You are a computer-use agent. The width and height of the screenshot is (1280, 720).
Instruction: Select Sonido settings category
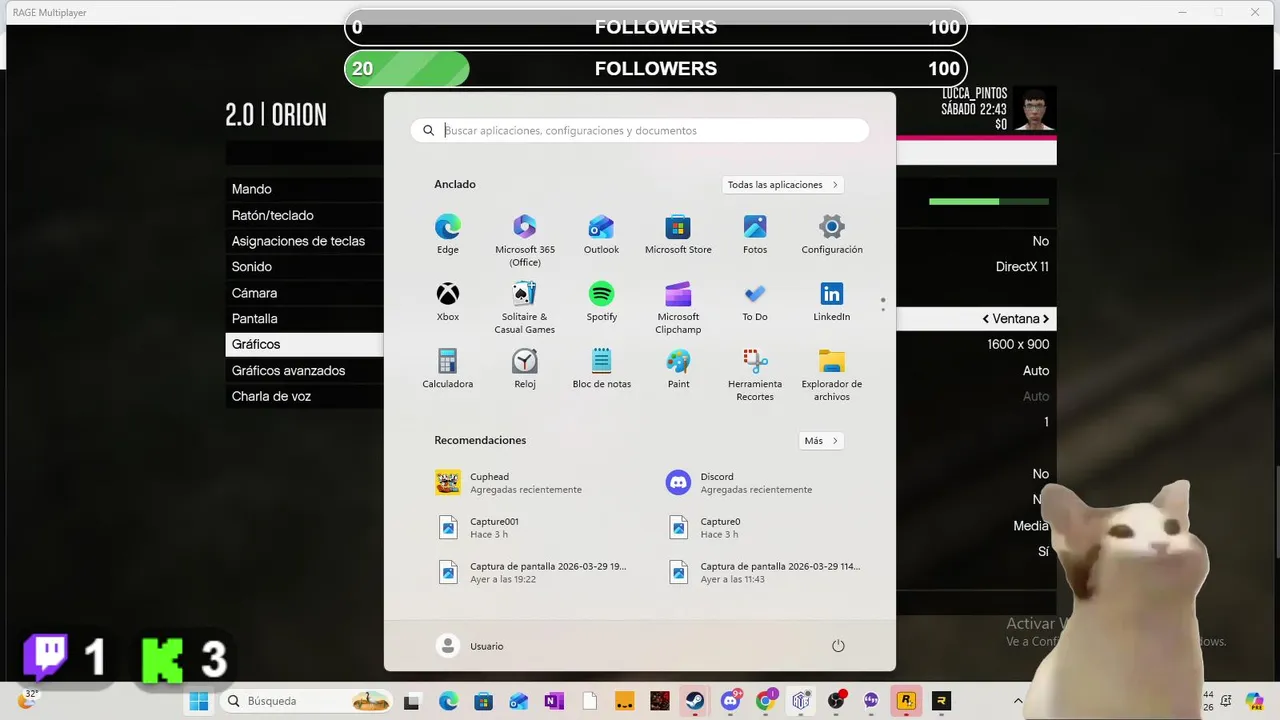coord(304,267)
